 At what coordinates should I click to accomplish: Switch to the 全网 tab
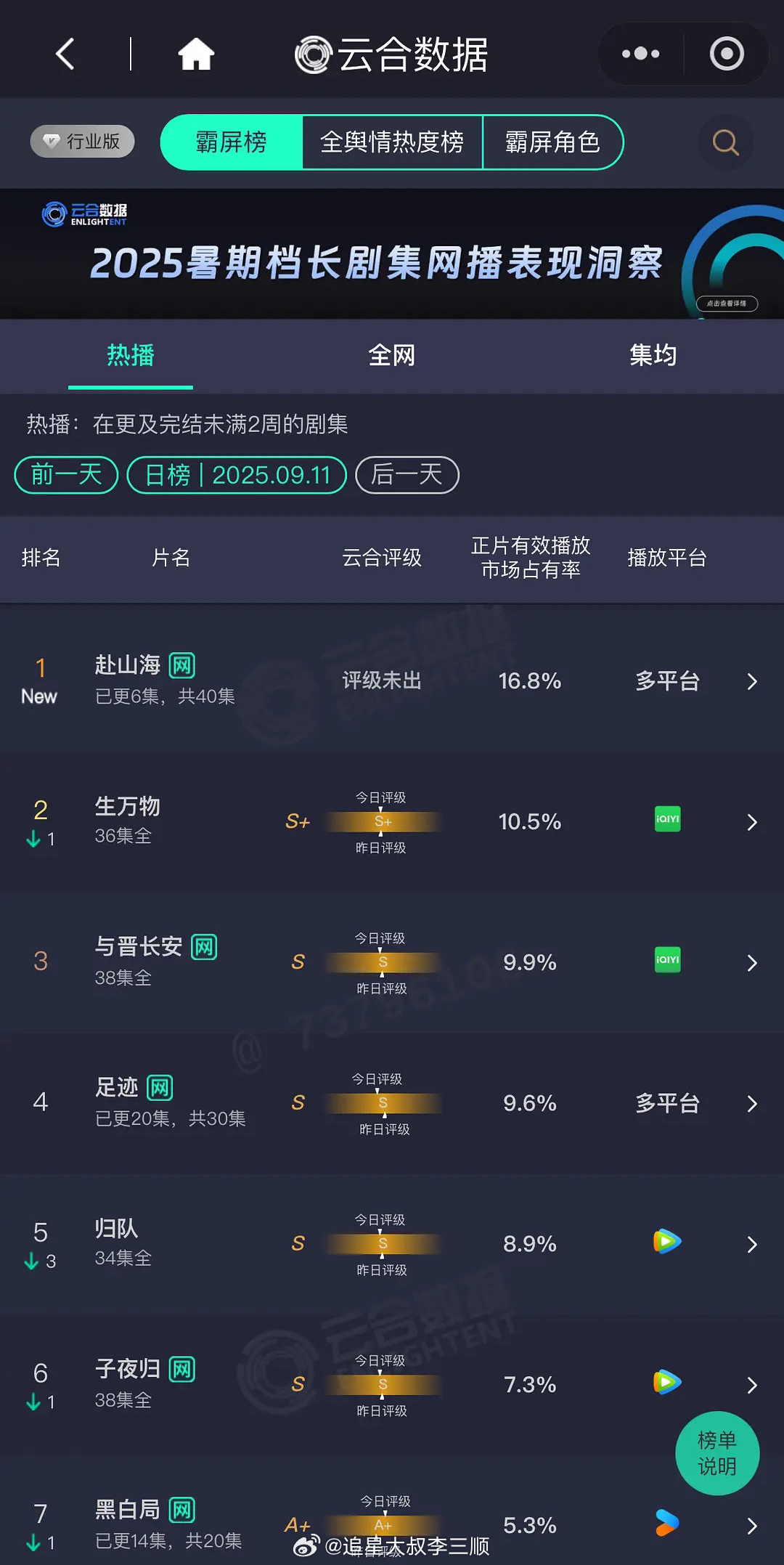[392, 355]
